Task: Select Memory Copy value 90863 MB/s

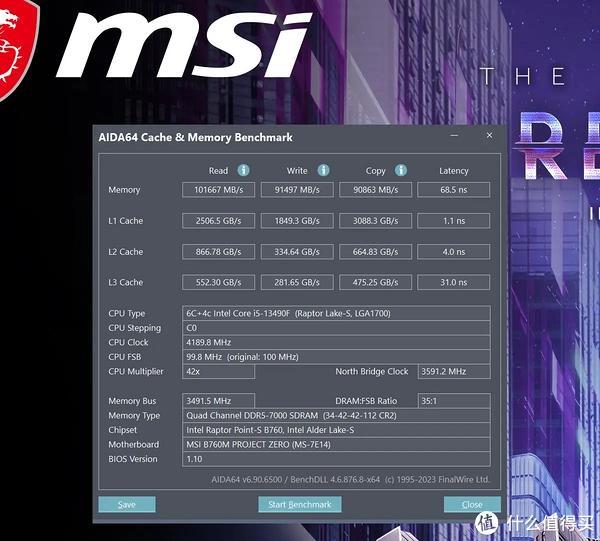Action: (375, 190)
